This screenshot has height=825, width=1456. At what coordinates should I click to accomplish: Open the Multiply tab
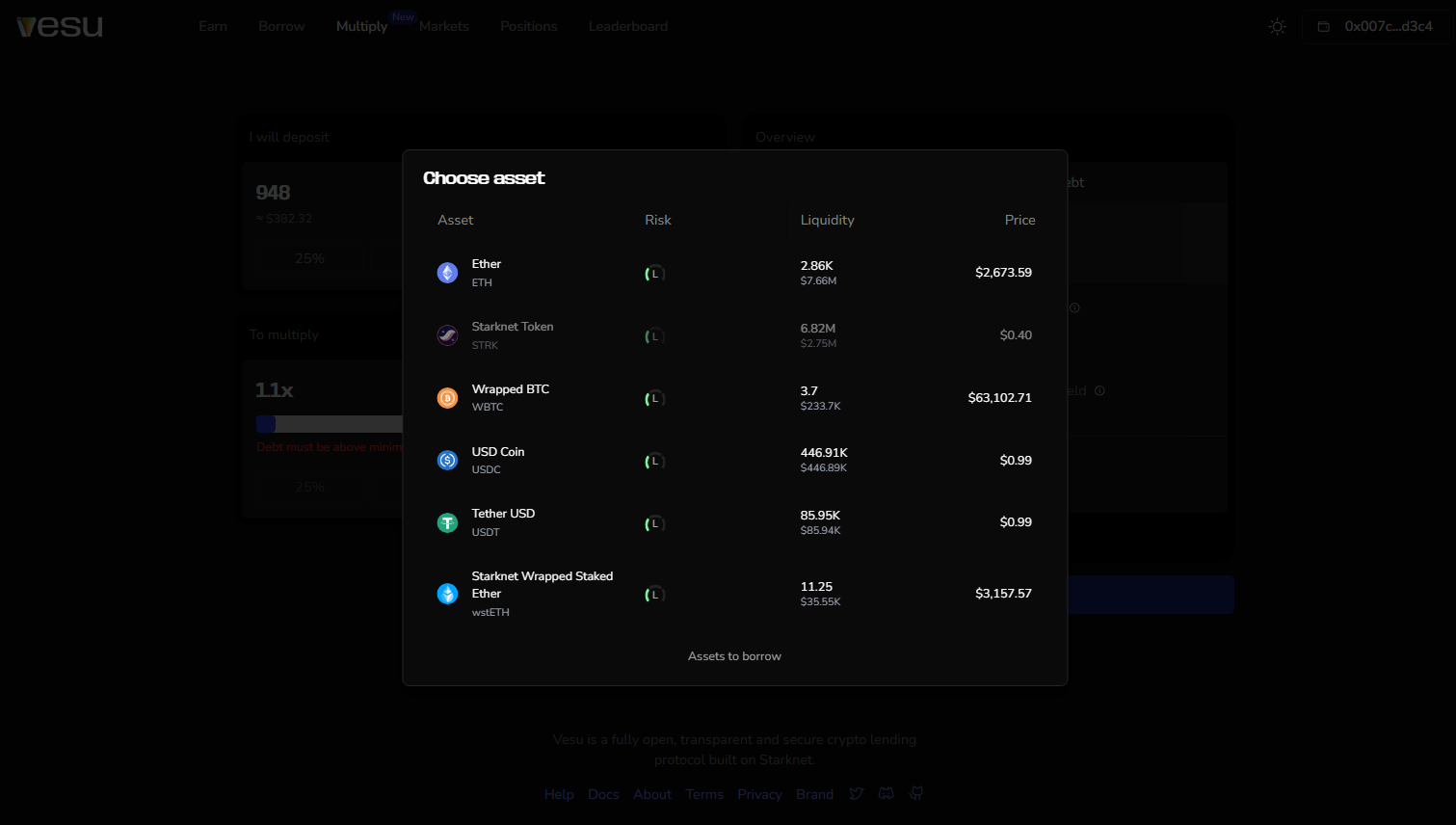pos(361,26)
